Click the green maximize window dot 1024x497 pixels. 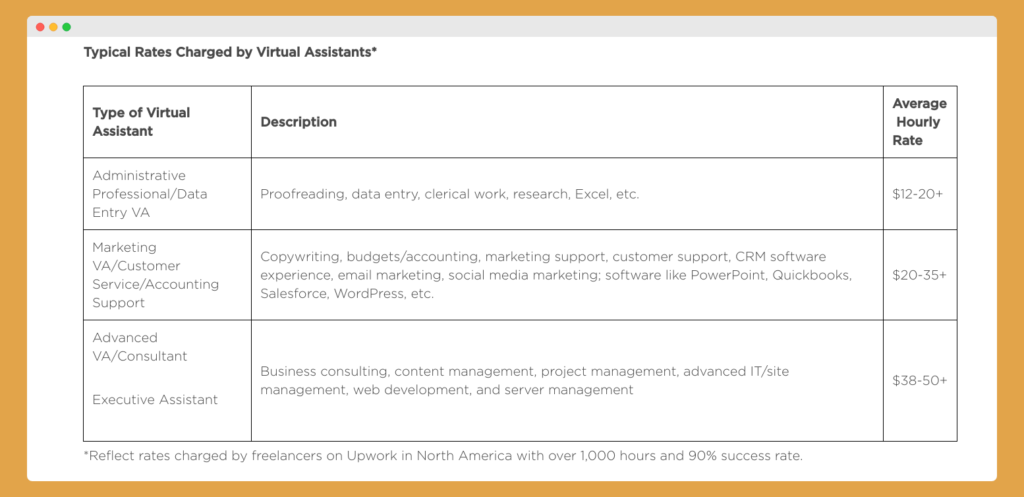click(x=67, y=27)
